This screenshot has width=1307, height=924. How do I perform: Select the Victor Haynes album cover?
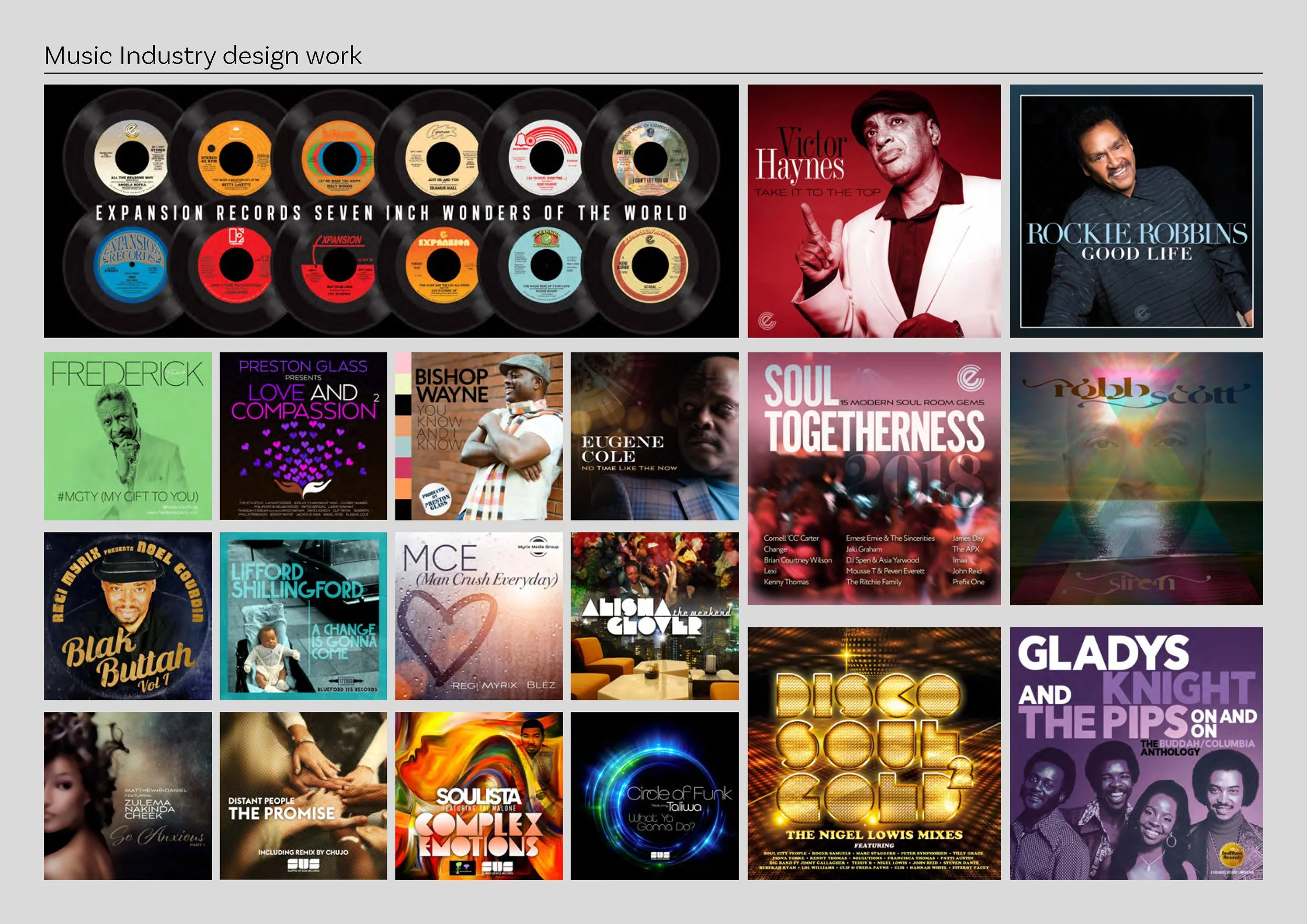[874, 211]
